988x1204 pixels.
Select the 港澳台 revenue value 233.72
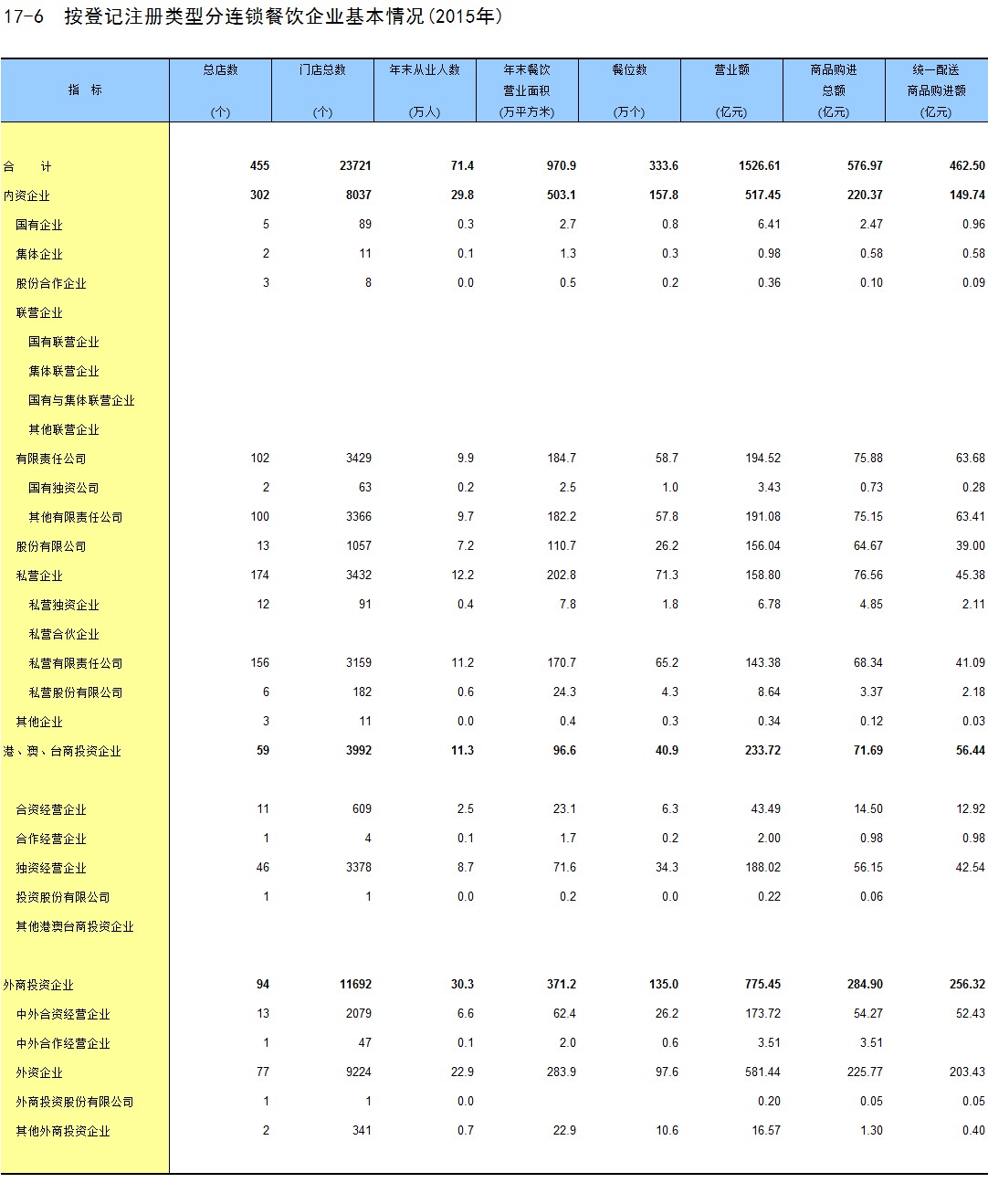coord(762,750)
